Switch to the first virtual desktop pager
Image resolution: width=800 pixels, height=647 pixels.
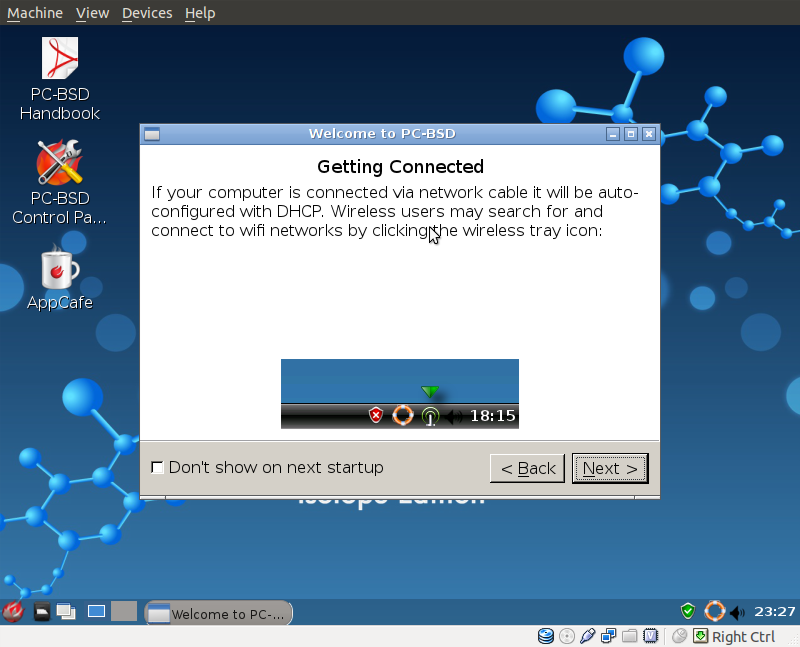pos(96,611)
